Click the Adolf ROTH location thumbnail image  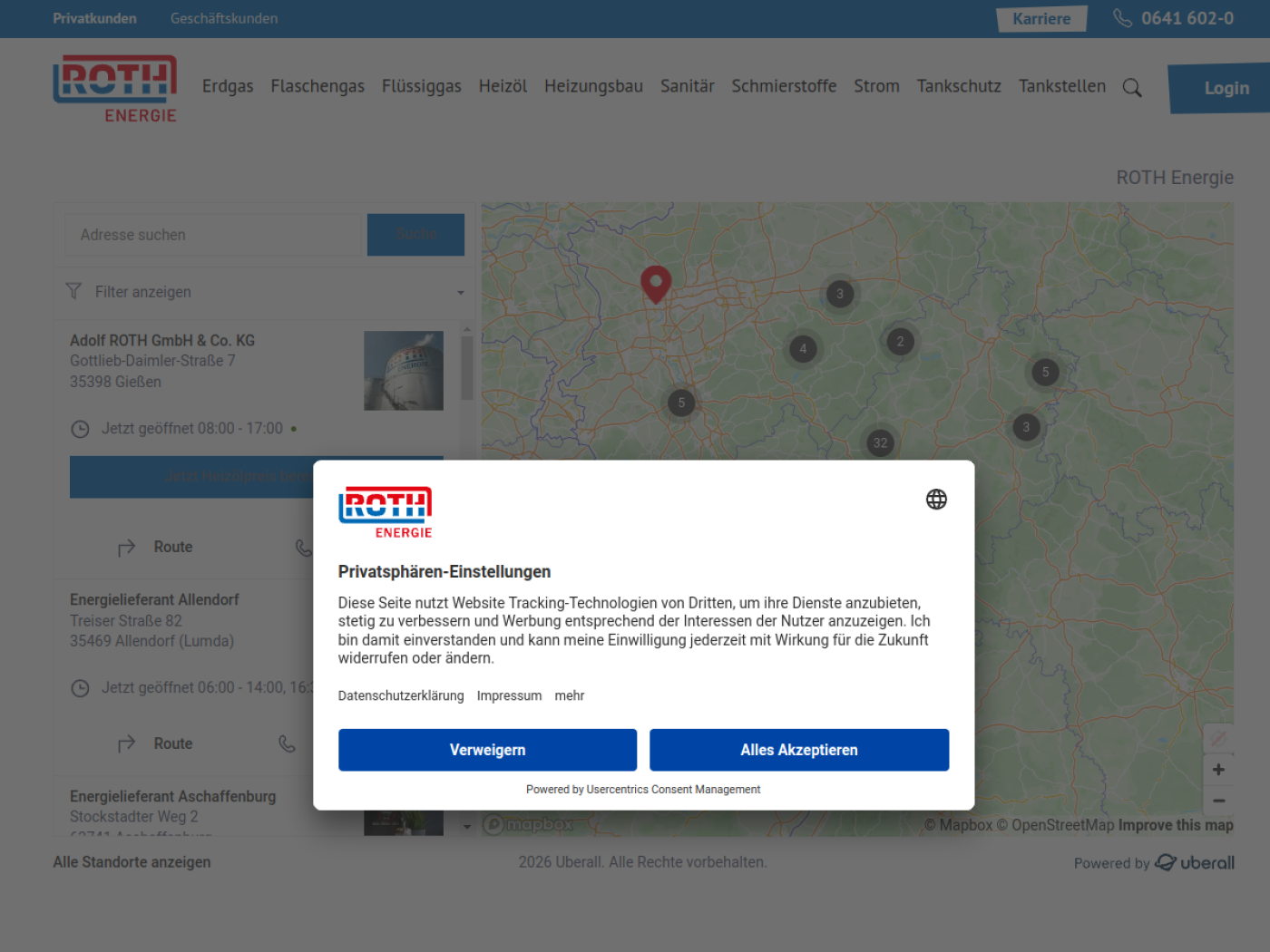tap(404, 371)
